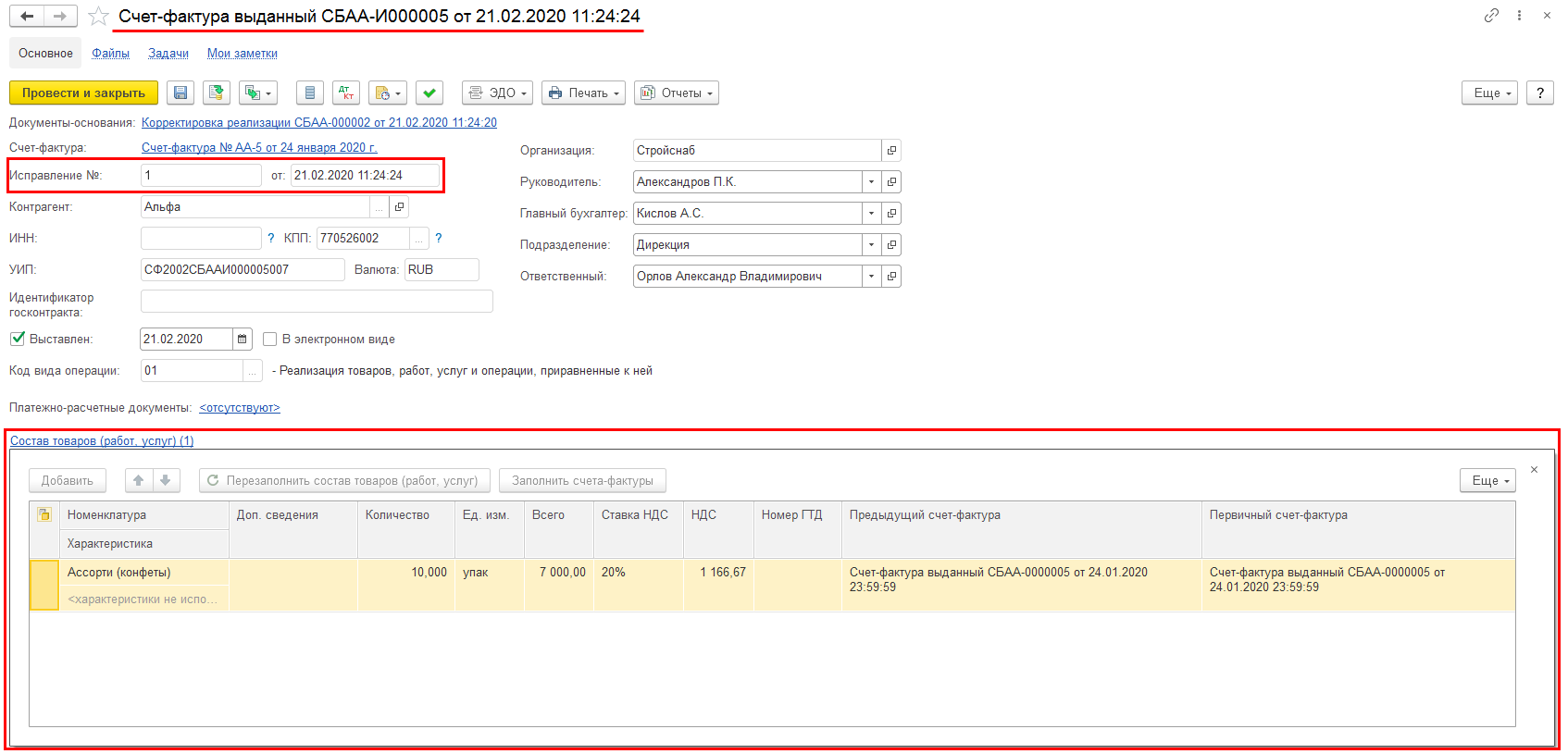Open Руководитель Александров form icon
Image resolution: width=1568 pixels, height=754 pixels.
[x=891, y=181]
